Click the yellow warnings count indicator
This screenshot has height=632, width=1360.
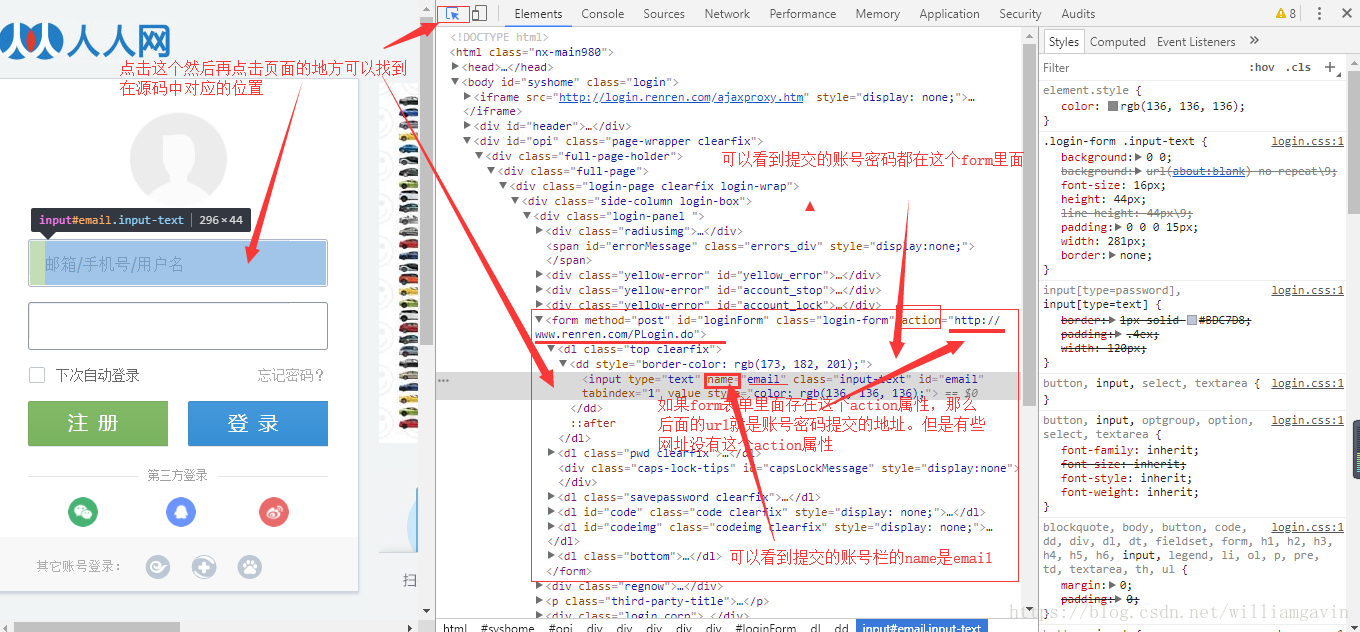tap(1285, 14)
